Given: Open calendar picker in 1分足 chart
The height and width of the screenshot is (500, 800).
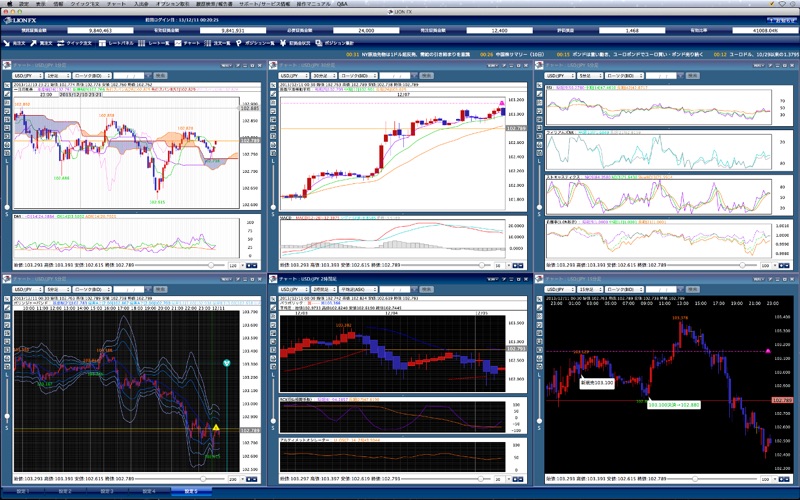Looking at the screenshot, I should (x=146, y=76).
